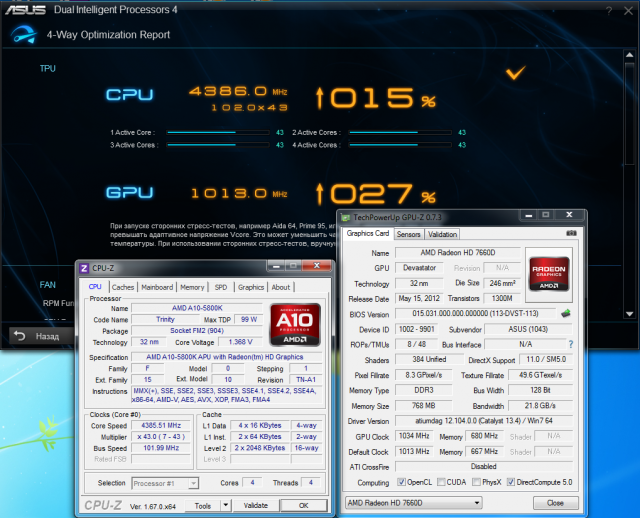This screenshot has height=518, width=640.
Task: Click the GPU frequency 1013.0 MHz readout
Action: (239, 193)
